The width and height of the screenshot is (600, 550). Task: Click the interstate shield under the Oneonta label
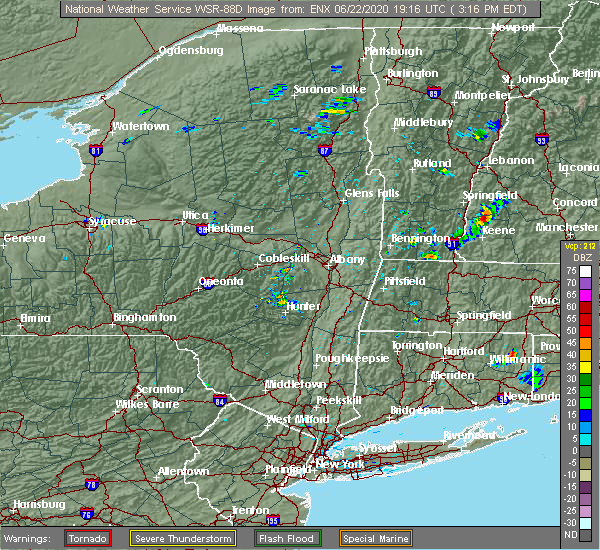207,284
